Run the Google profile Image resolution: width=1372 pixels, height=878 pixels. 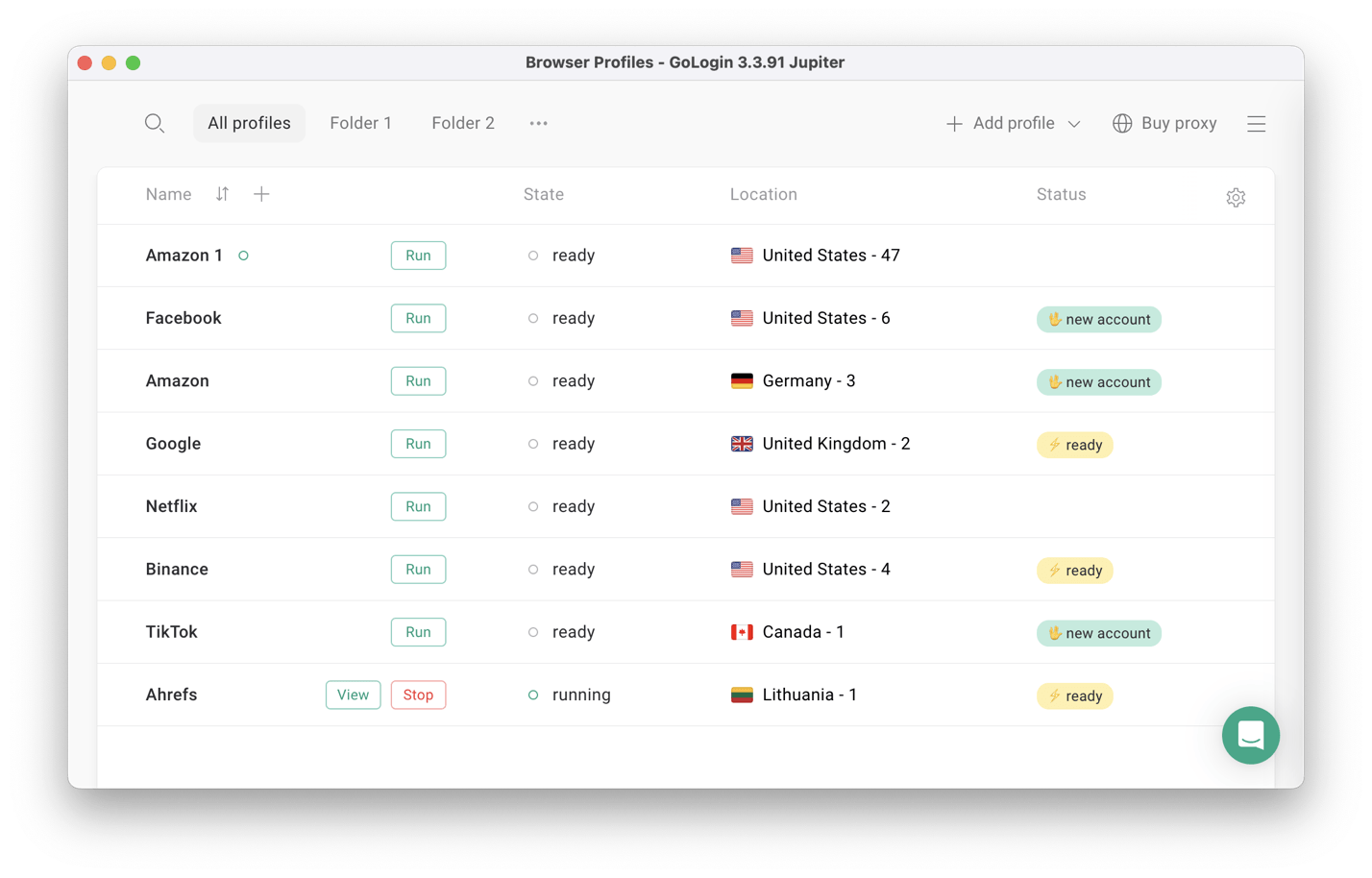pos(418,444)
